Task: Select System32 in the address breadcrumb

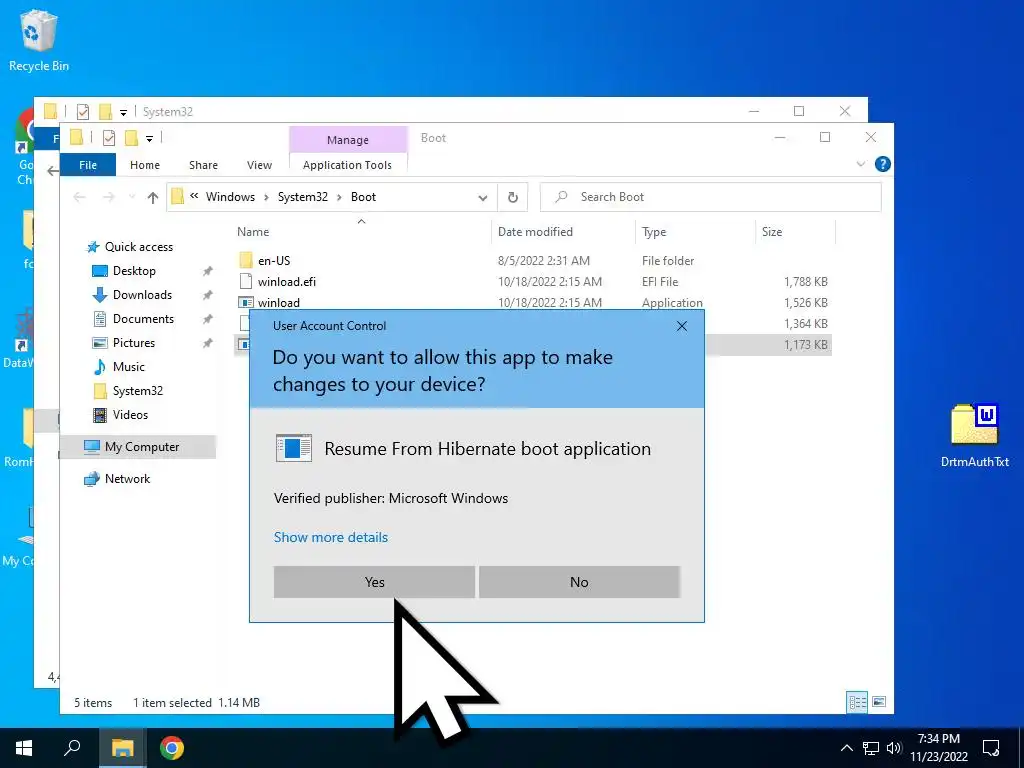Action: pyautogui.click(x=302, y=197)
